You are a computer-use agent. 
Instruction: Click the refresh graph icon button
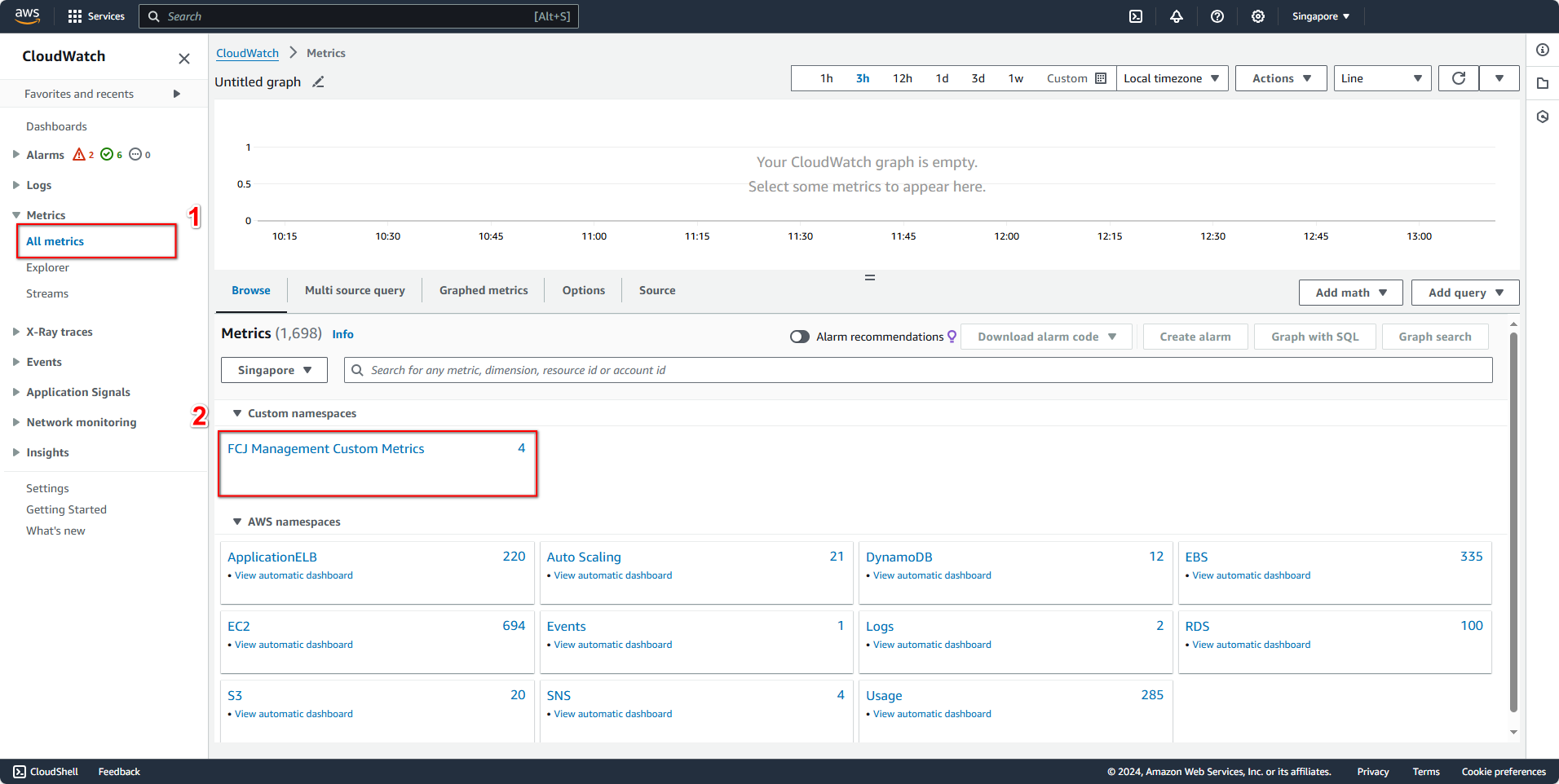[1458, 78]
